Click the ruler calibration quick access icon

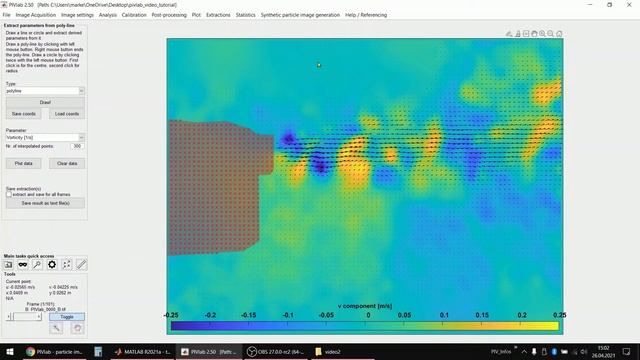point(81,264)
